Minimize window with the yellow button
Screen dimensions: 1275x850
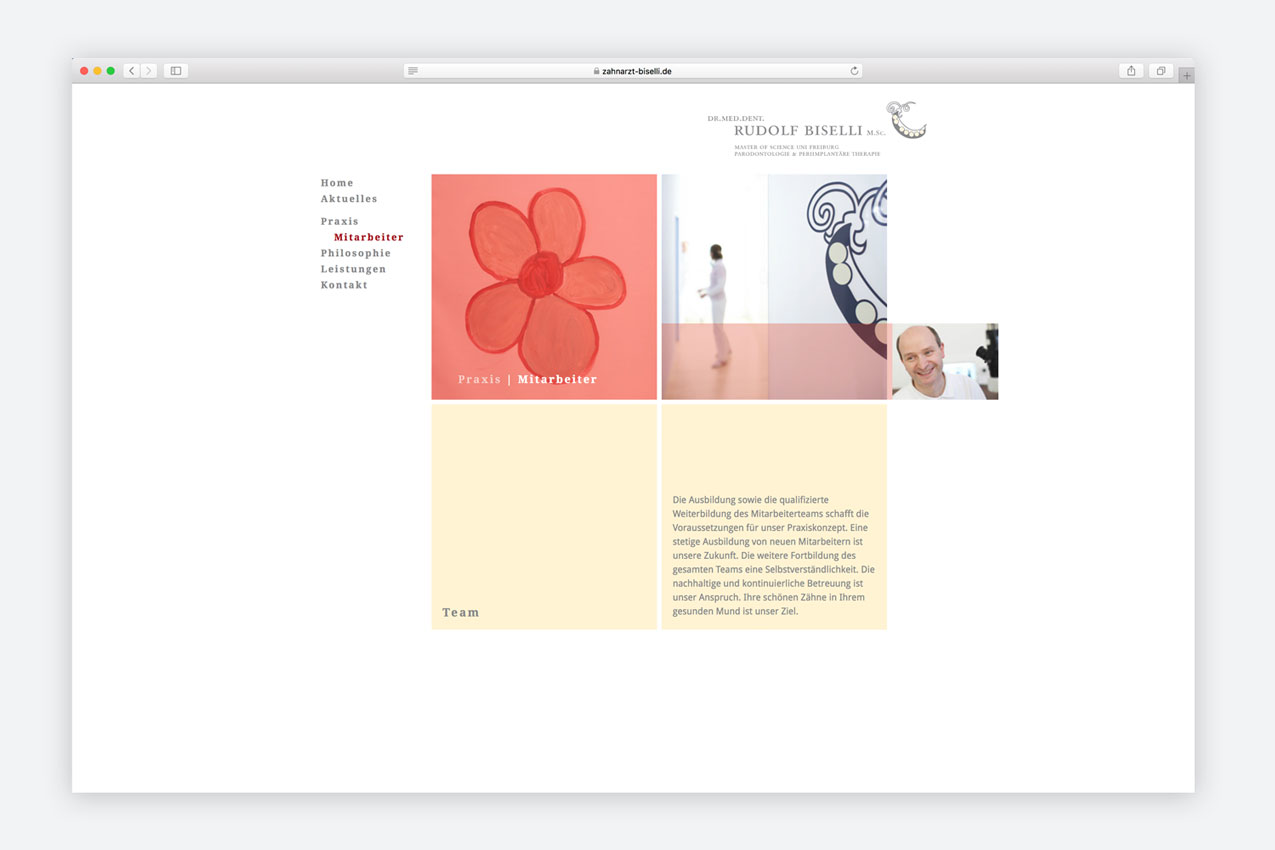tap(97, 71)
